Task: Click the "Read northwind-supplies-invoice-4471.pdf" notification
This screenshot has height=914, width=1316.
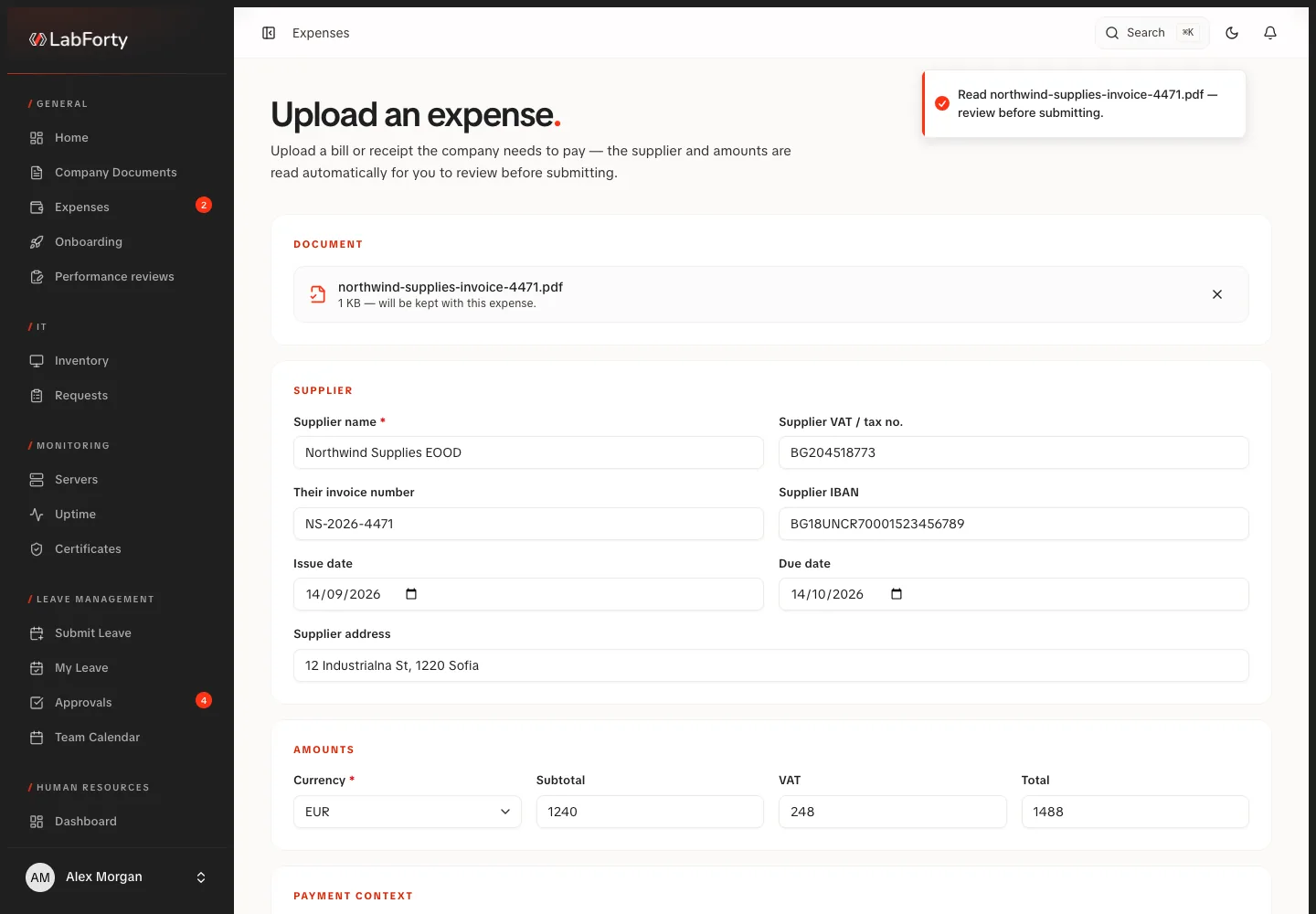Action: pos(1084,104)
